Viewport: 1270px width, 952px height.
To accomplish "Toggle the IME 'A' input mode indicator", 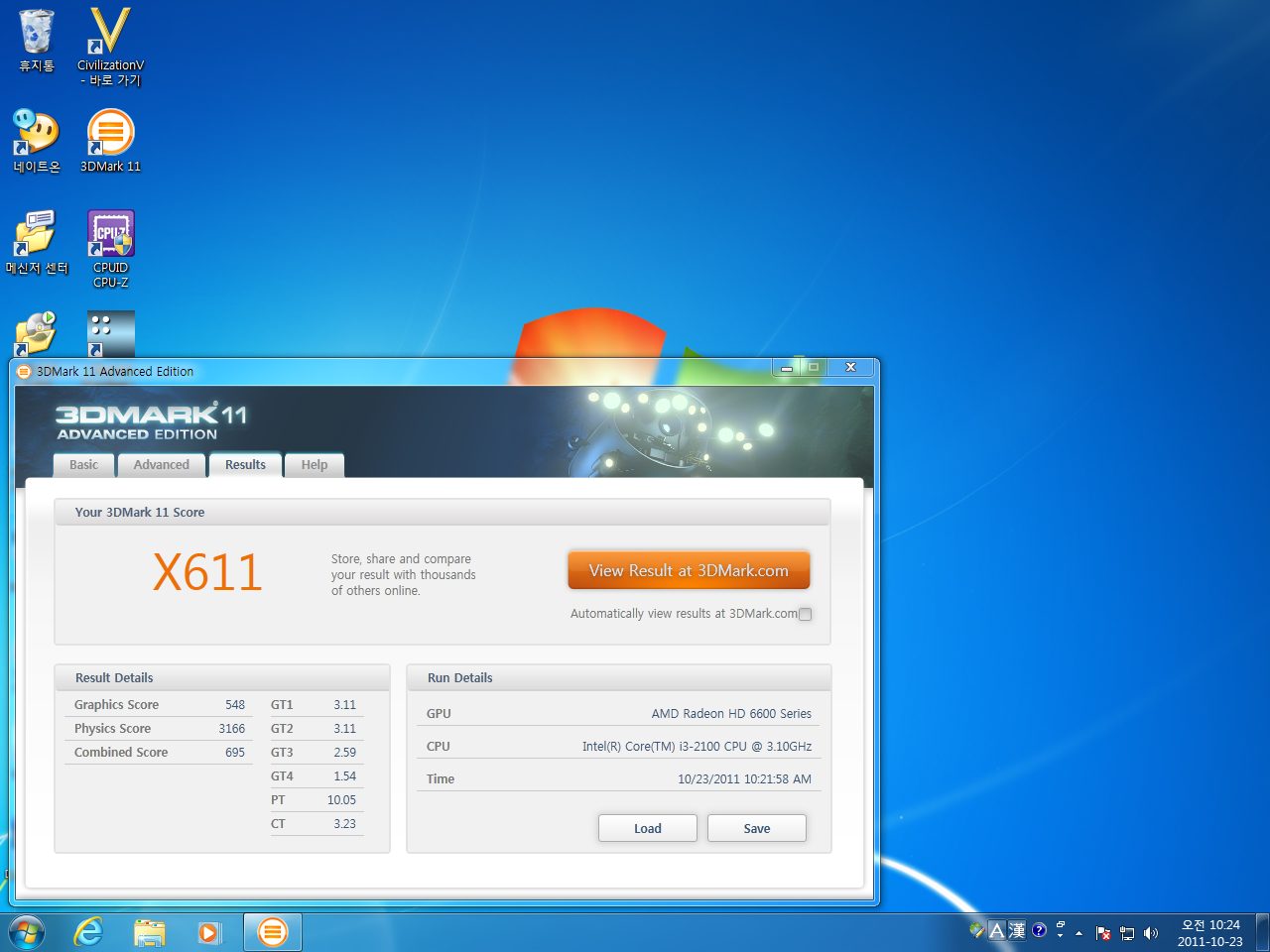I will click(x=997, y=930).
